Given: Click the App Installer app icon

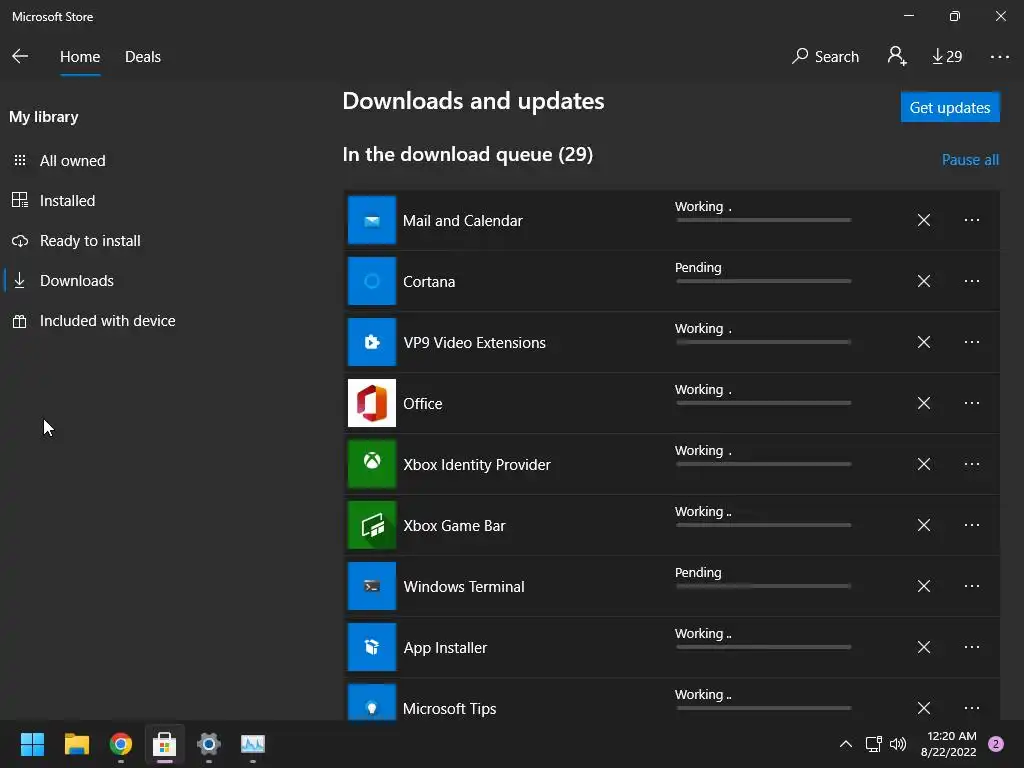Looking at the screenshot, I should coord(372,647).
